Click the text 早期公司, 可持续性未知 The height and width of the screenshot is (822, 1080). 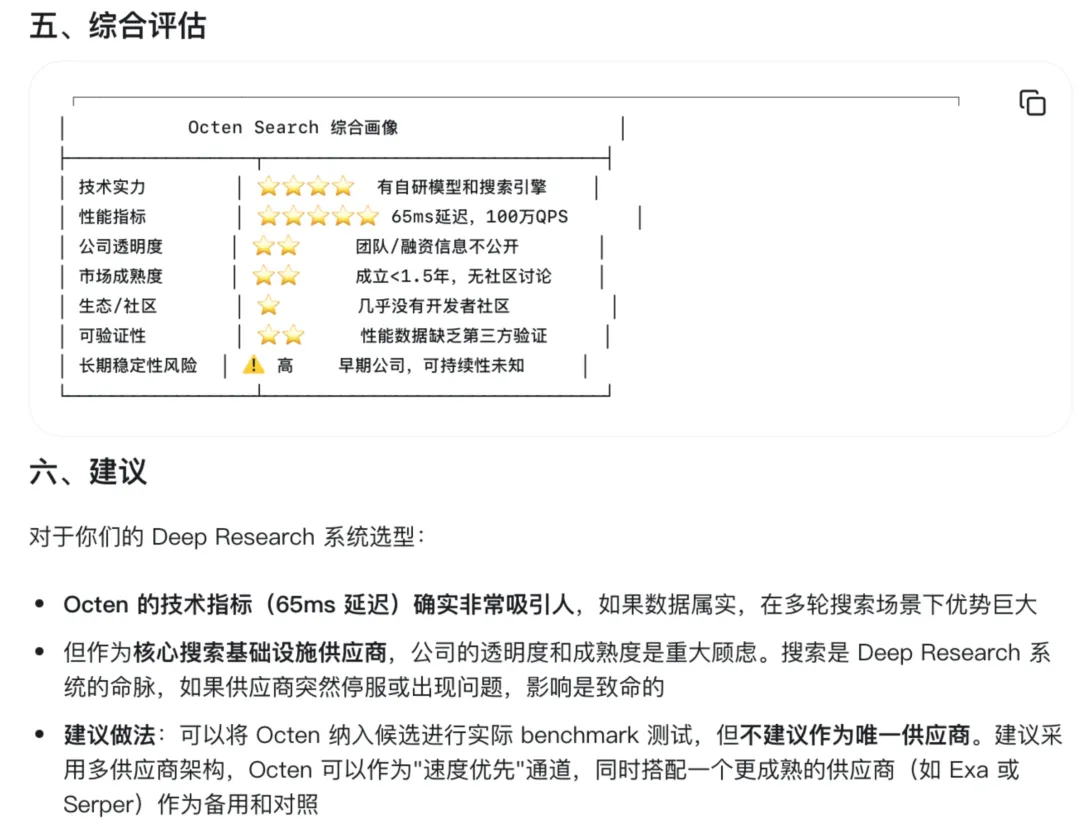click(431, 364)
